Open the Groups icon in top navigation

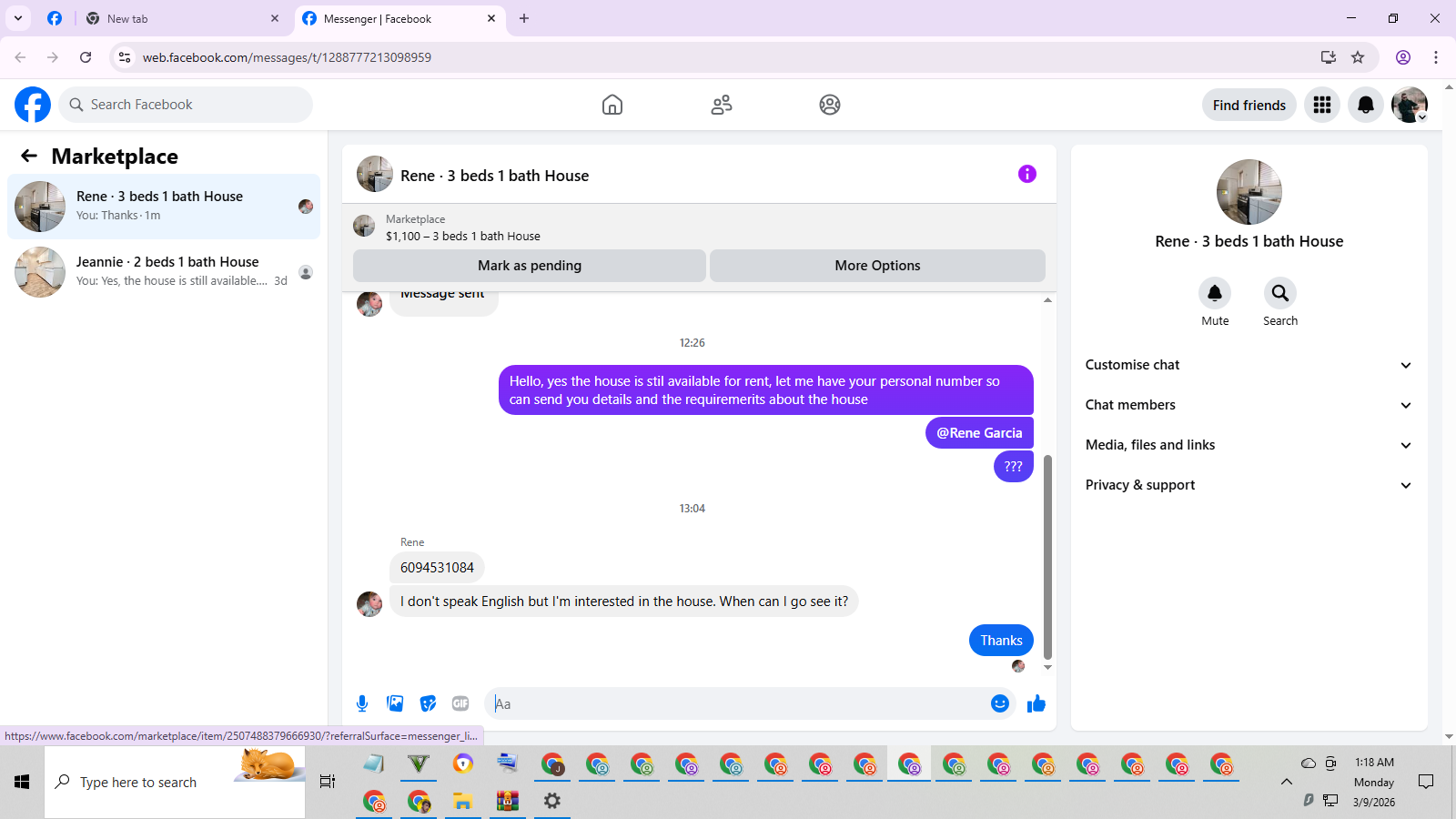830,105
